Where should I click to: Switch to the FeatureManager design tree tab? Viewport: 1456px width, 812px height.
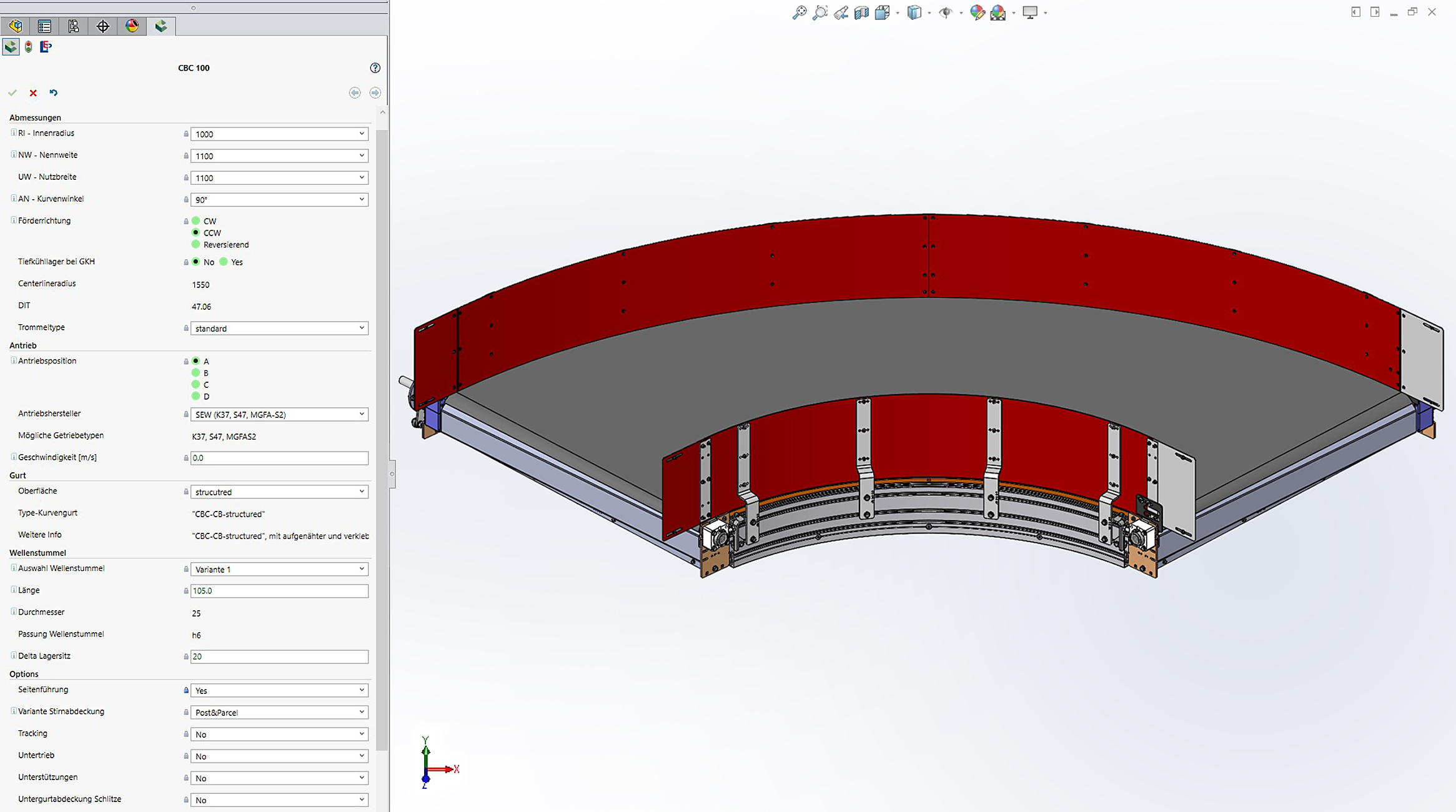point(16,26)
